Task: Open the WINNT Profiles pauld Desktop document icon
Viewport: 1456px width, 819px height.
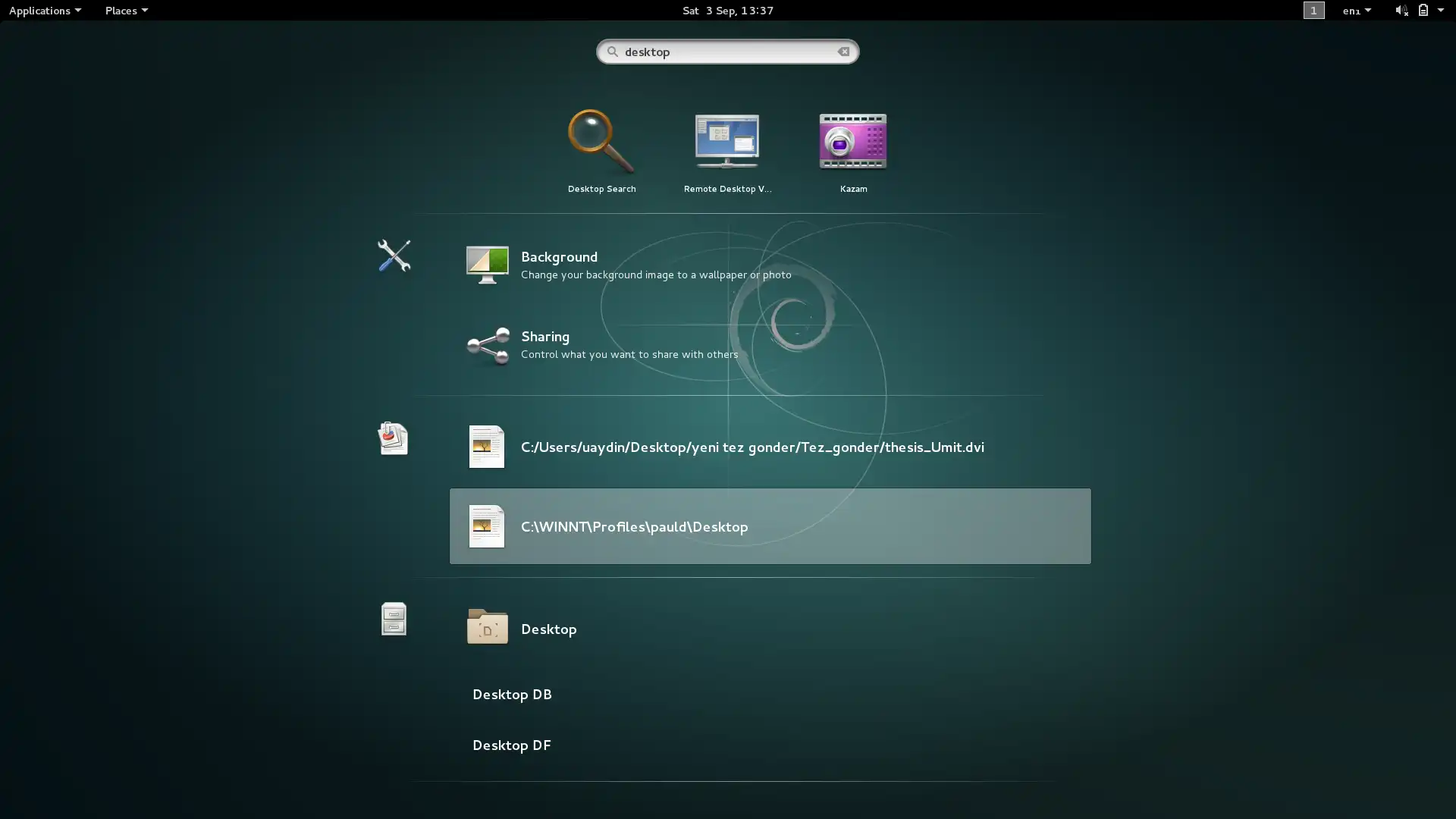Action: click(x=486, y=526)
